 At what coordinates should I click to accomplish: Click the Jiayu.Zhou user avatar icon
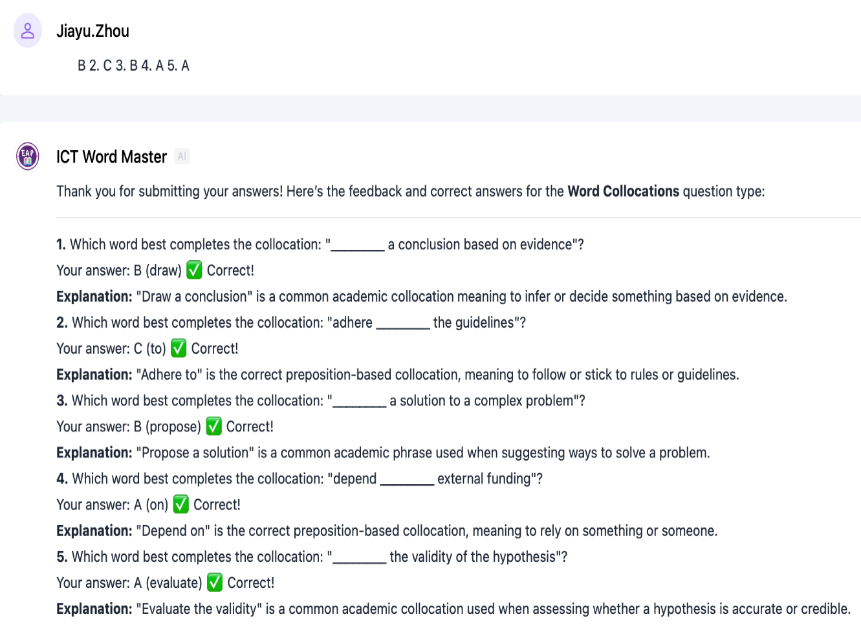pyautogui.click(x=28, y=31)
